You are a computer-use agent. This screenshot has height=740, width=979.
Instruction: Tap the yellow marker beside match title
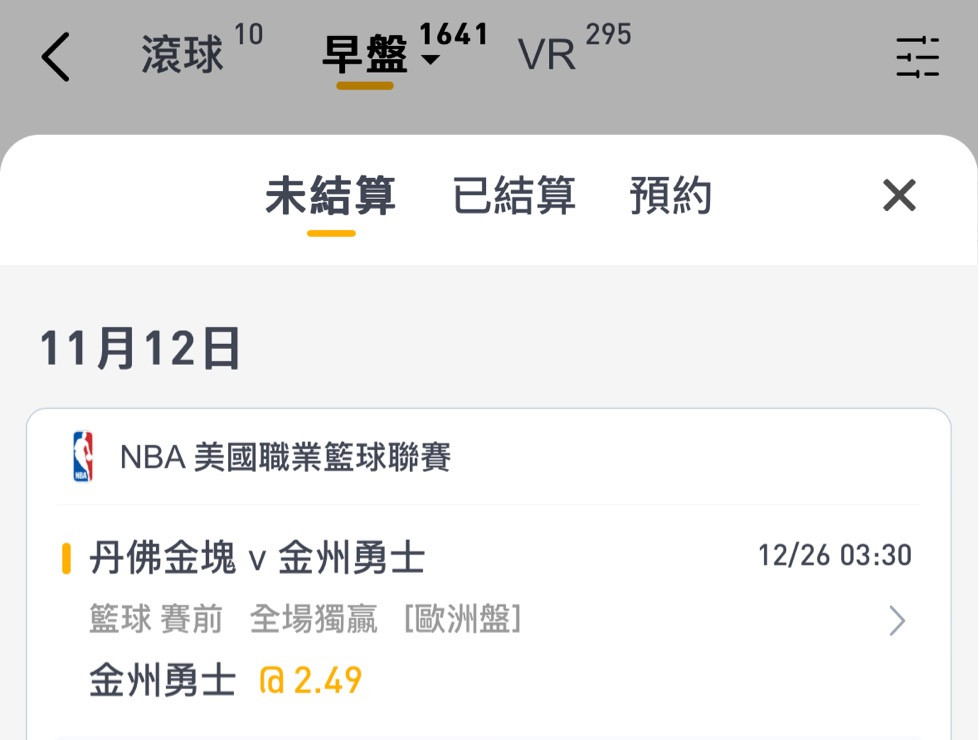click(x=66, y=558)
